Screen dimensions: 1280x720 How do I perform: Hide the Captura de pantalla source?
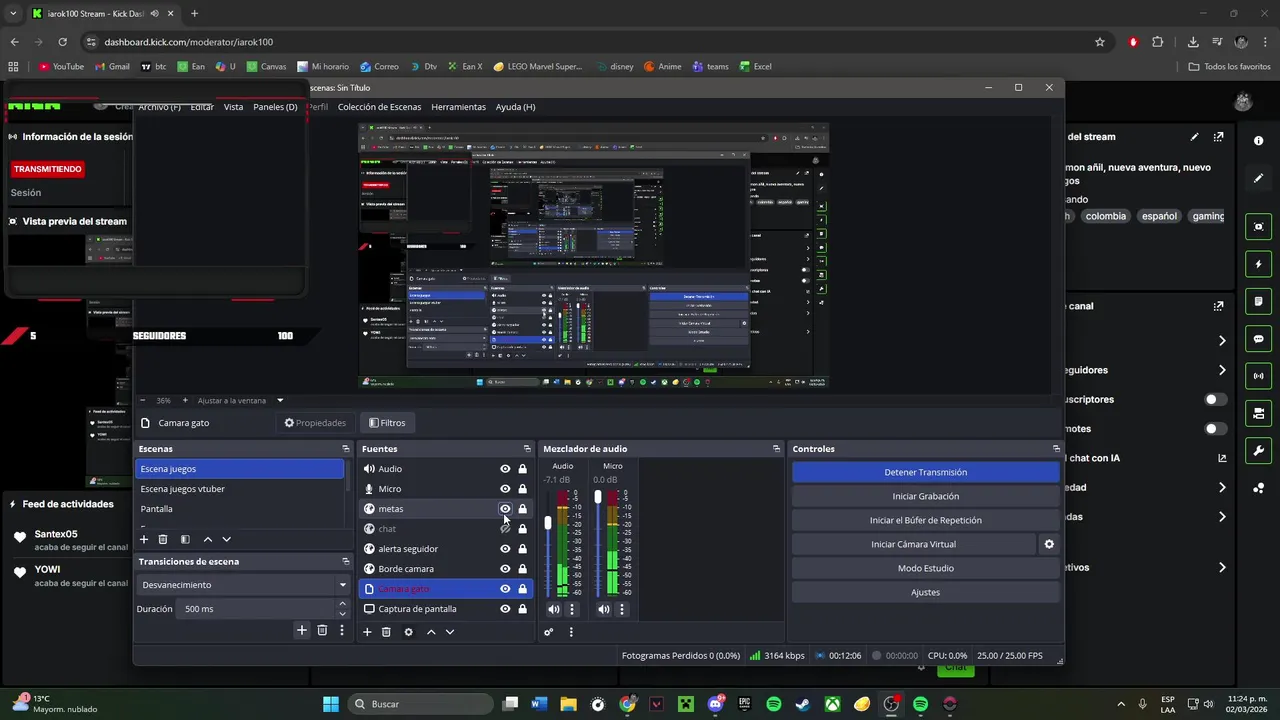point(505,609)
